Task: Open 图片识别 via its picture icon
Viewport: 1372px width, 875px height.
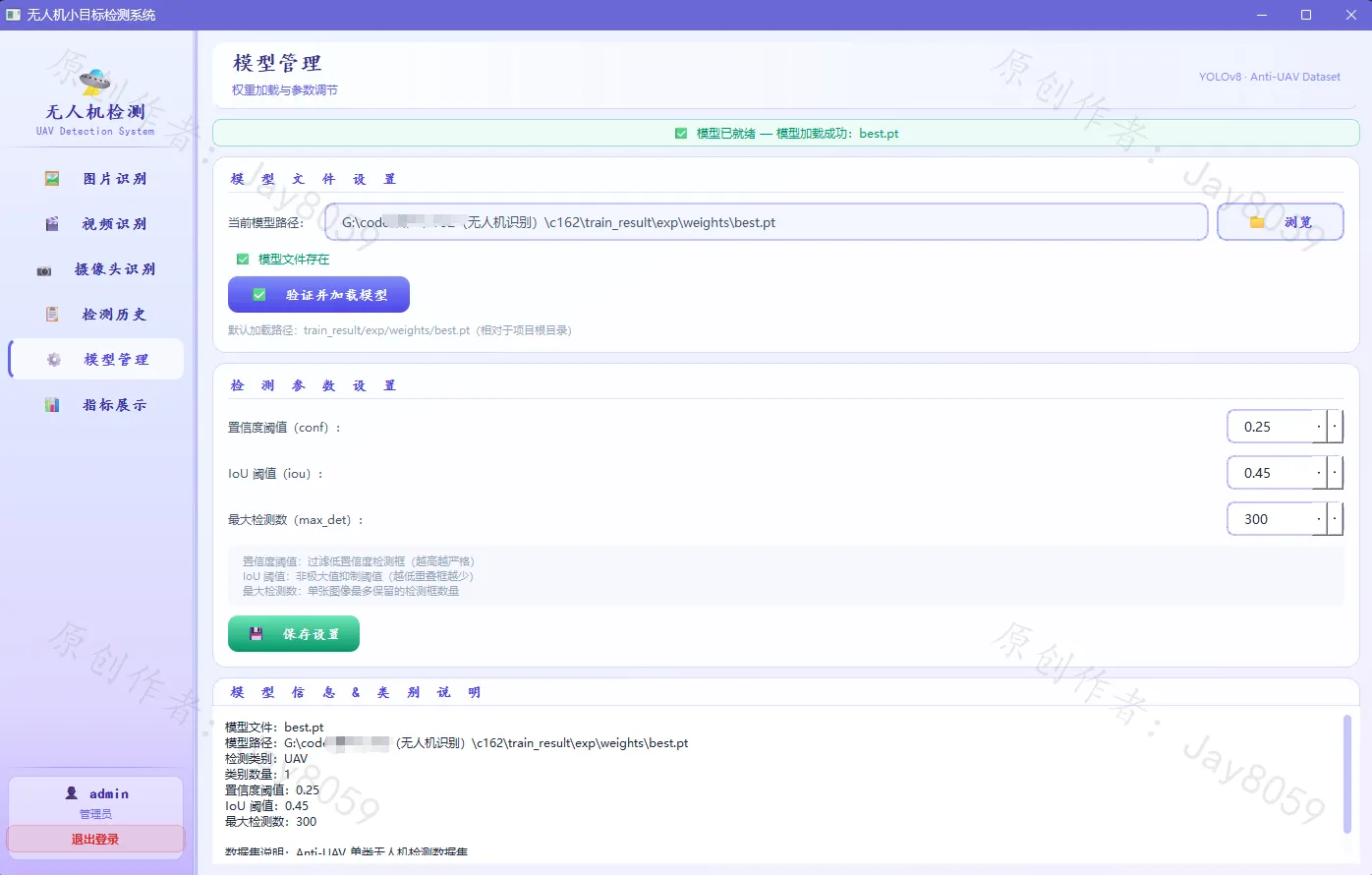Action: click(52, 179)
